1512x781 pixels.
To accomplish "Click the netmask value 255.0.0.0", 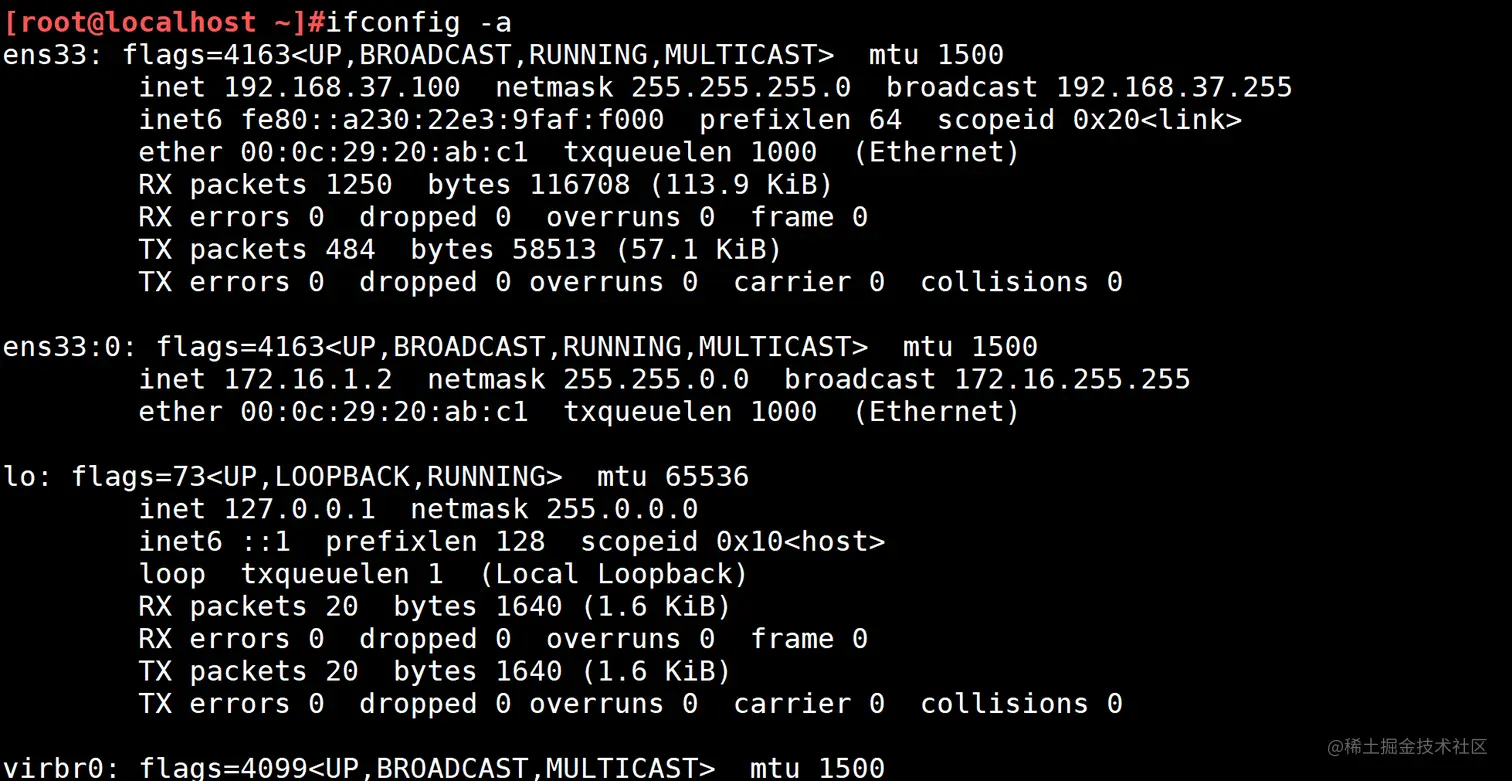I will [x=622, y=509].
